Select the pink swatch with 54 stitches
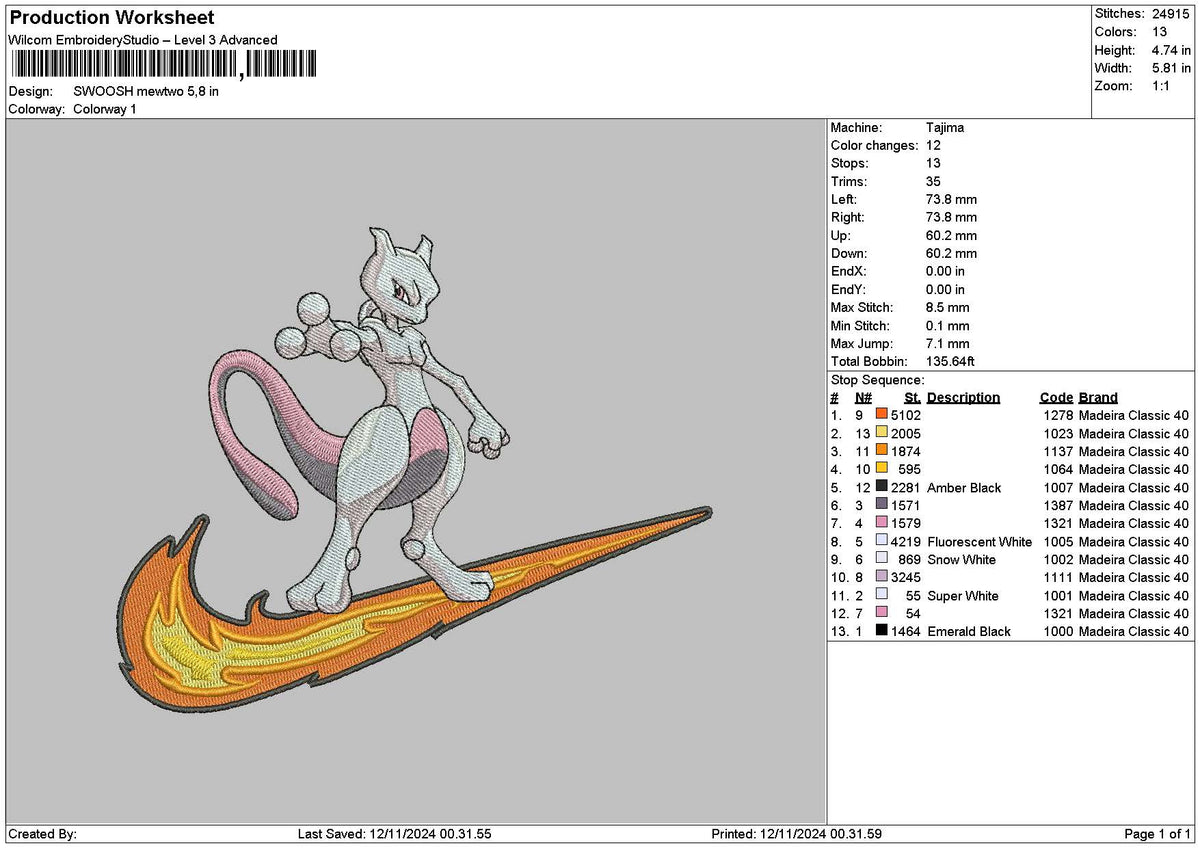 click(882, 613)
